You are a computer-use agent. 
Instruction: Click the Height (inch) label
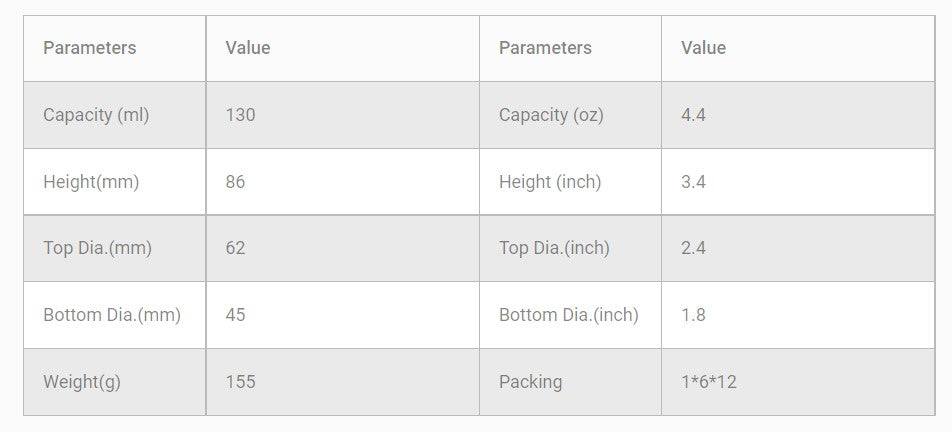[550, 182]
